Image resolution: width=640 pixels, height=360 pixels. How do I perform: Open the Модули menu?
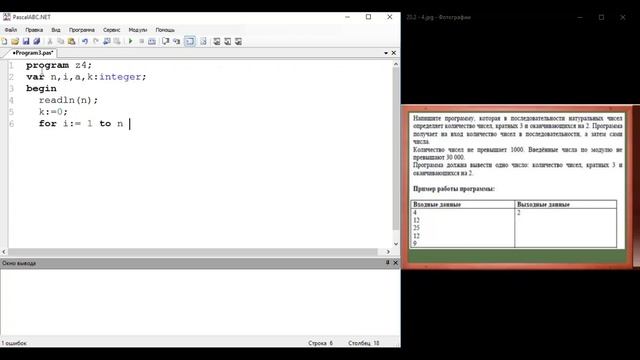(138, 30)
